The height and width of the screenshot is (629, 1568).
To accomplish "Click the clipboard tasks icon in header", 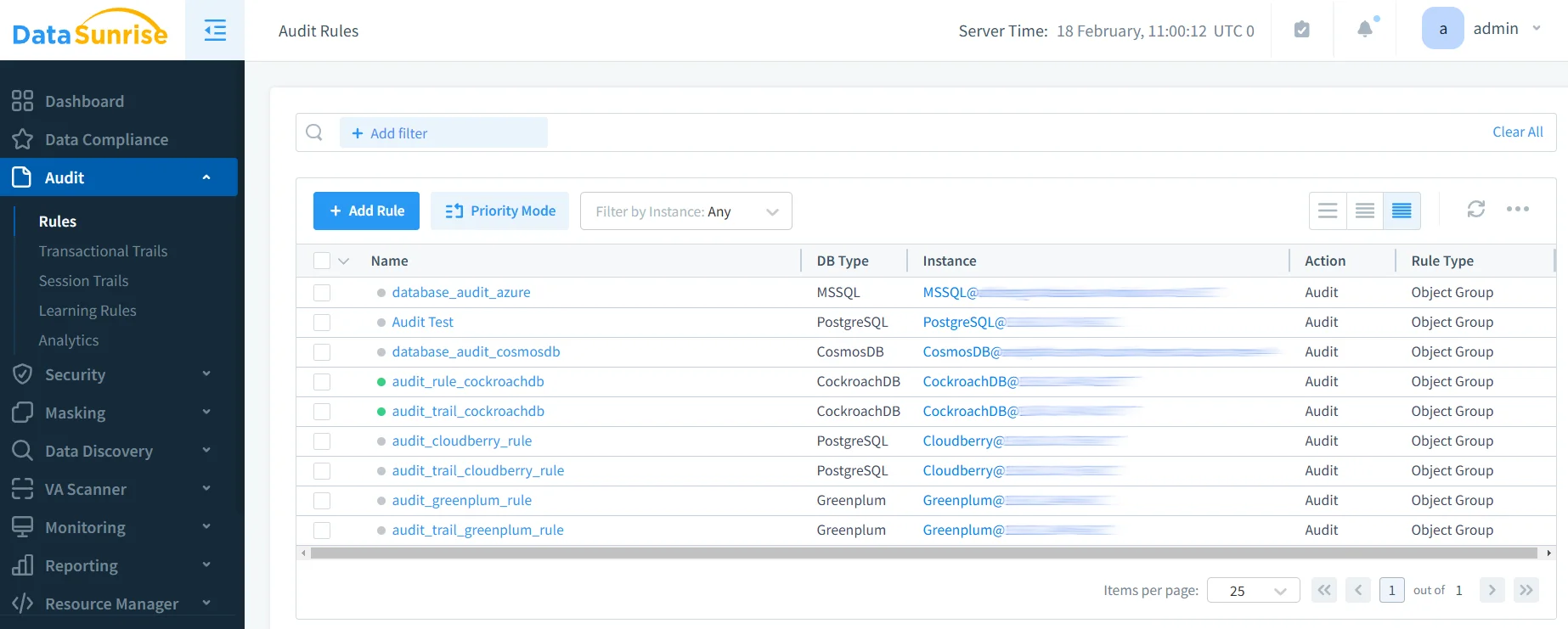I will click(x=1301, y=30).
